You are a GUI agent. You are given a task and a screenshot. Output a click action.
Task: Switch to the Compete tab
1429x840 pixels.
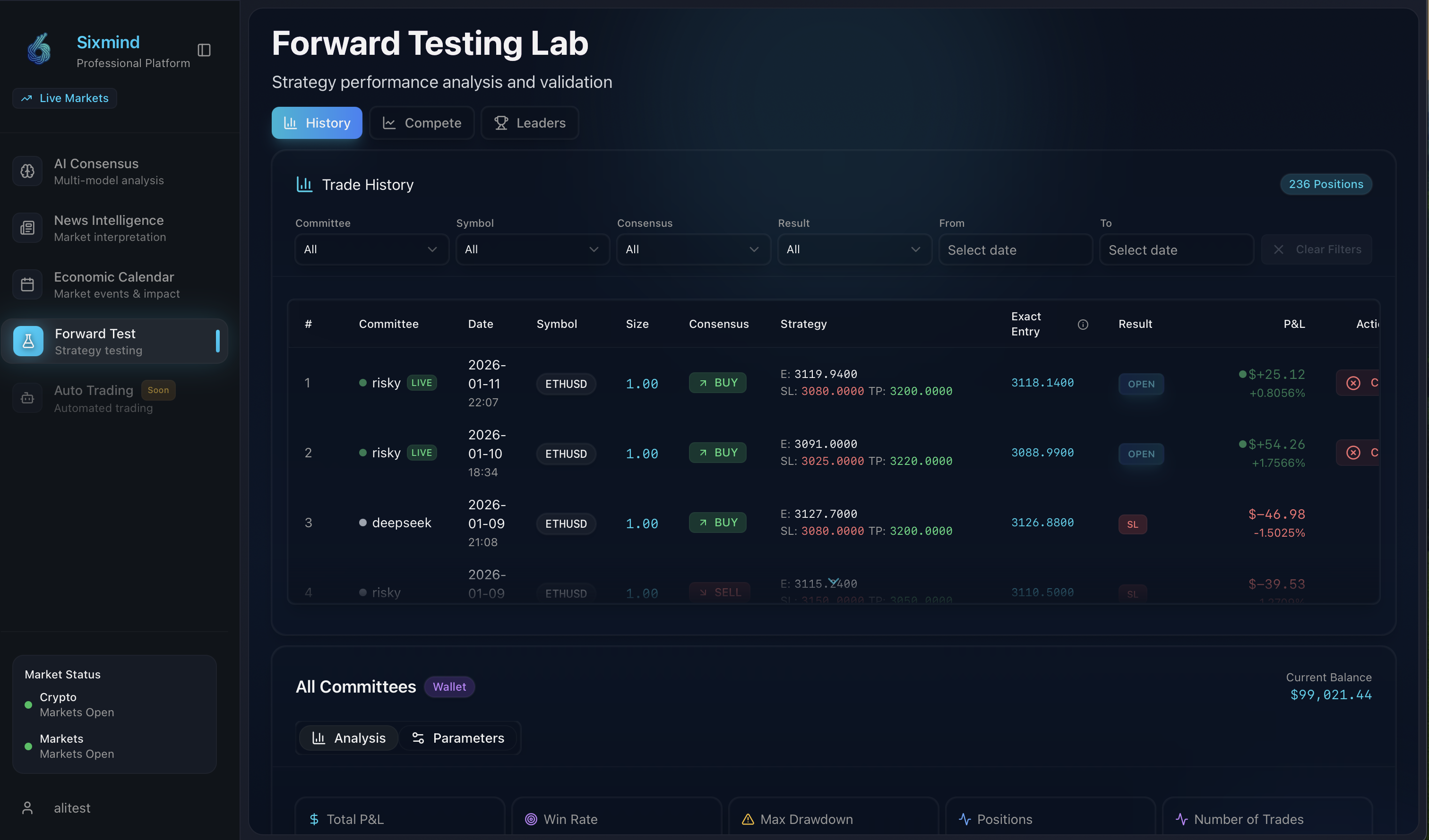click(422, 123)
